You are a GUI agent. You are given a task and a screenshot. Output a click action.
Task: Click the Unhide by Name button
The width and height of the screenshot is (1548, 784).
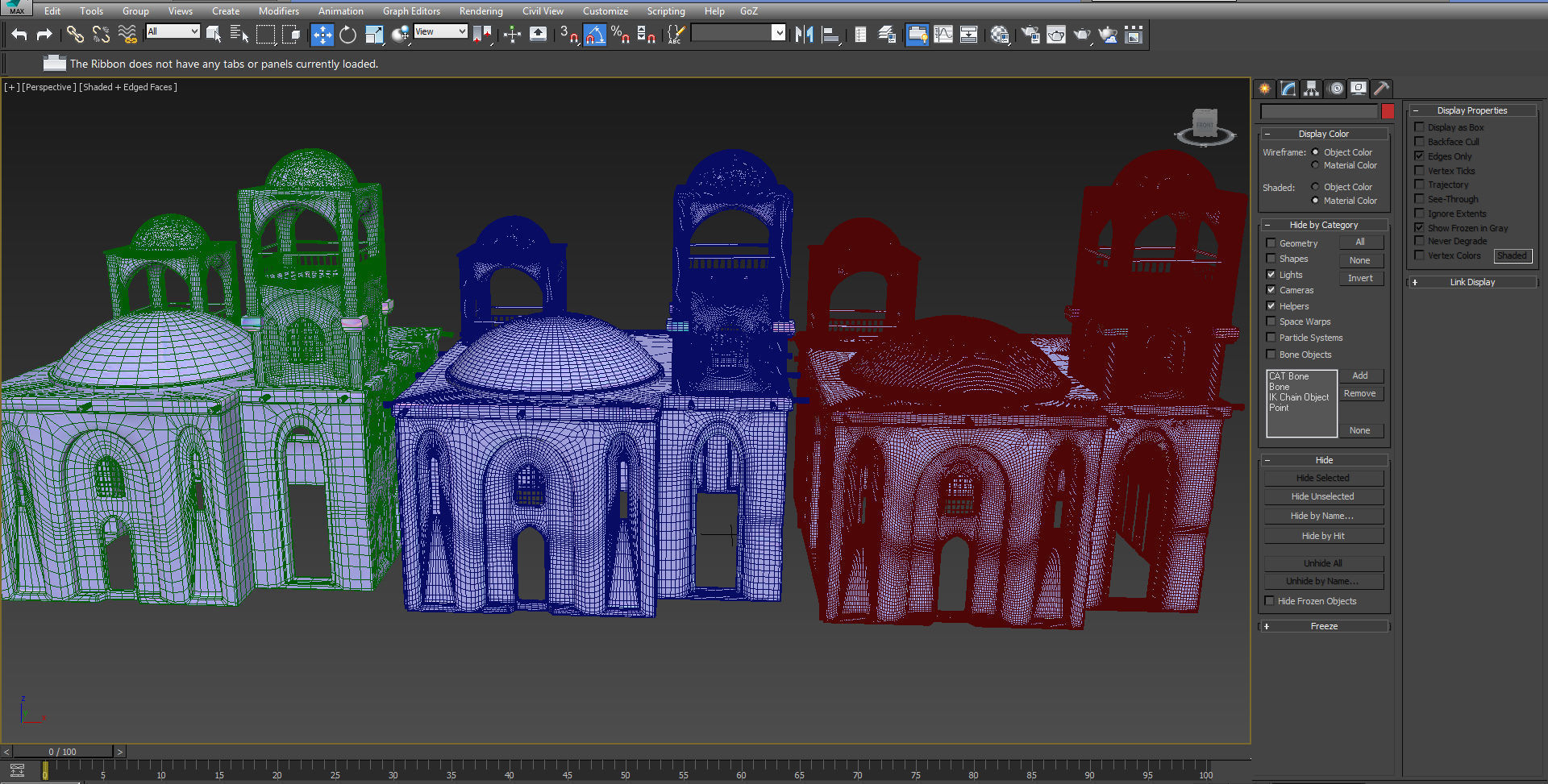point(1324,581)
